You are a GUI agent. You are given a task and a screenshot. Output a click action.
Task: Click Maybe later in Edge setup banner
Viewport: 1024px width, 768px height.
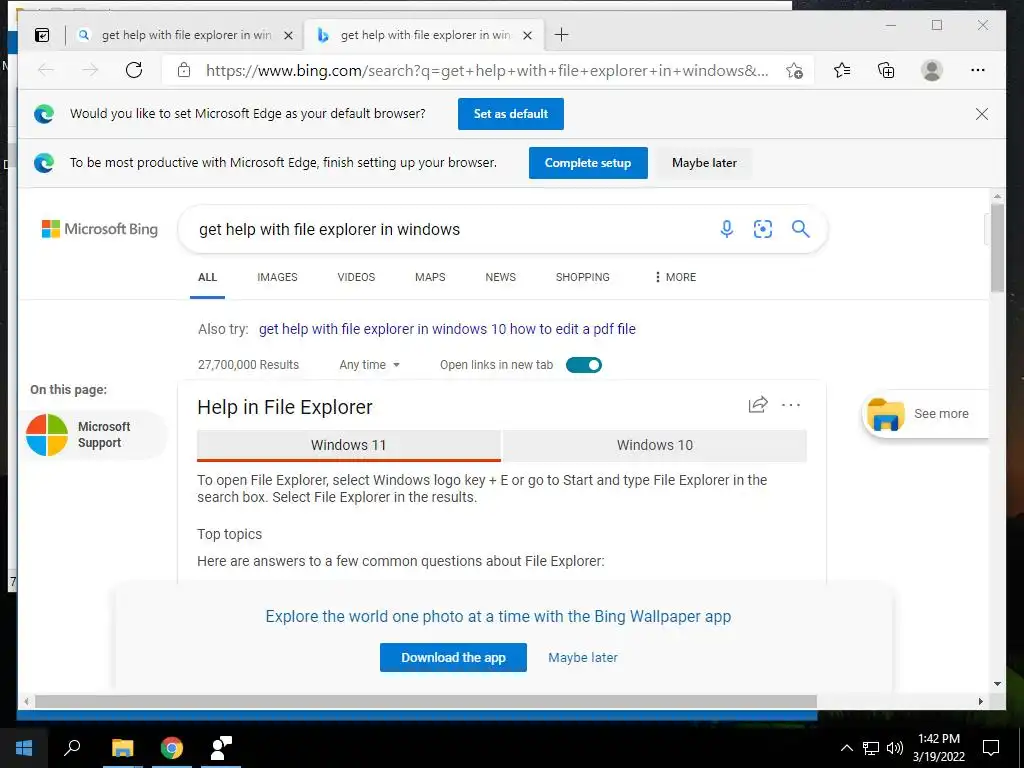[x=705, y=163]
